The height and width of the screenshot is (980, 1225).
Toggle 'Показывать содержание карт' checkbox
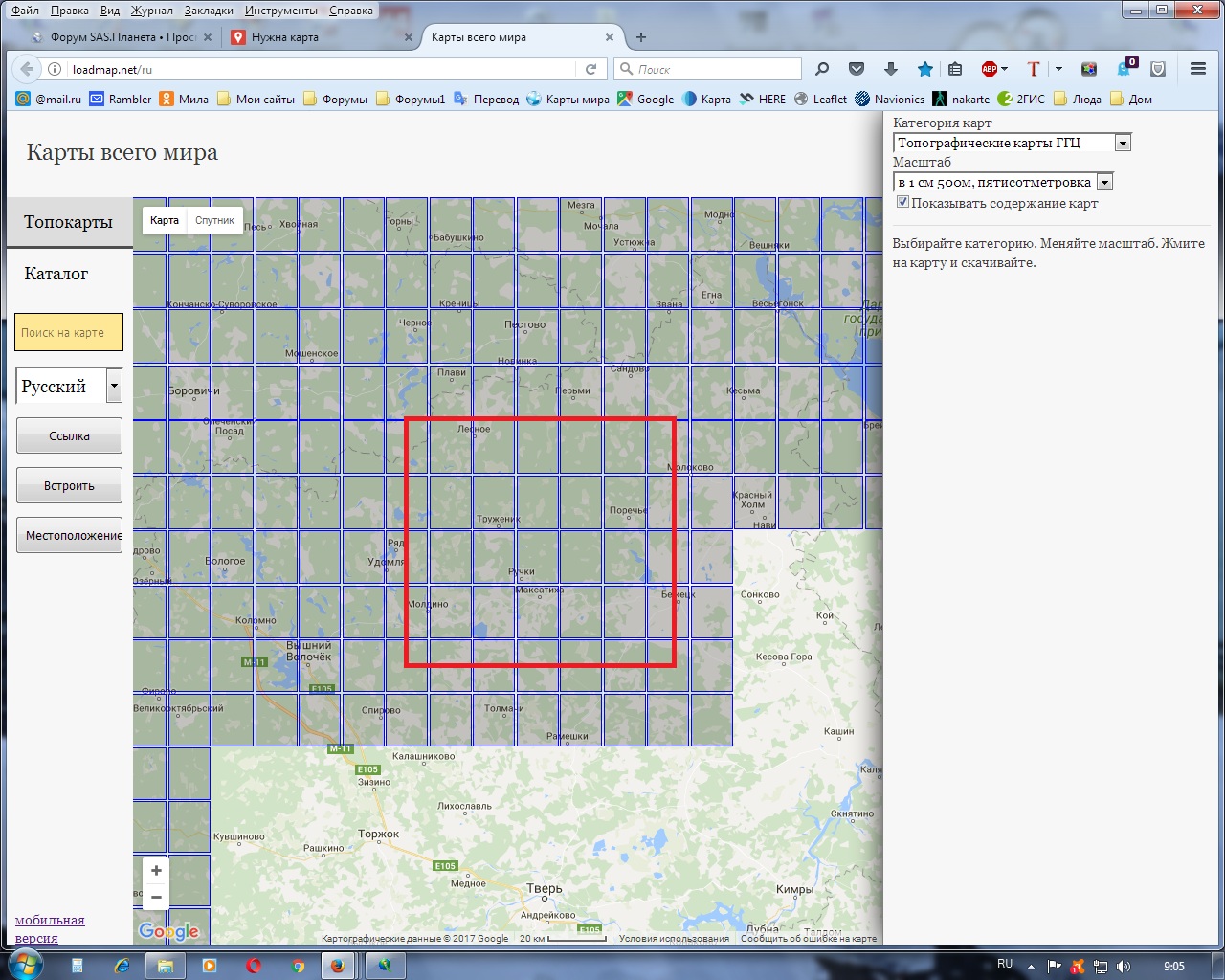coord(902,203)
